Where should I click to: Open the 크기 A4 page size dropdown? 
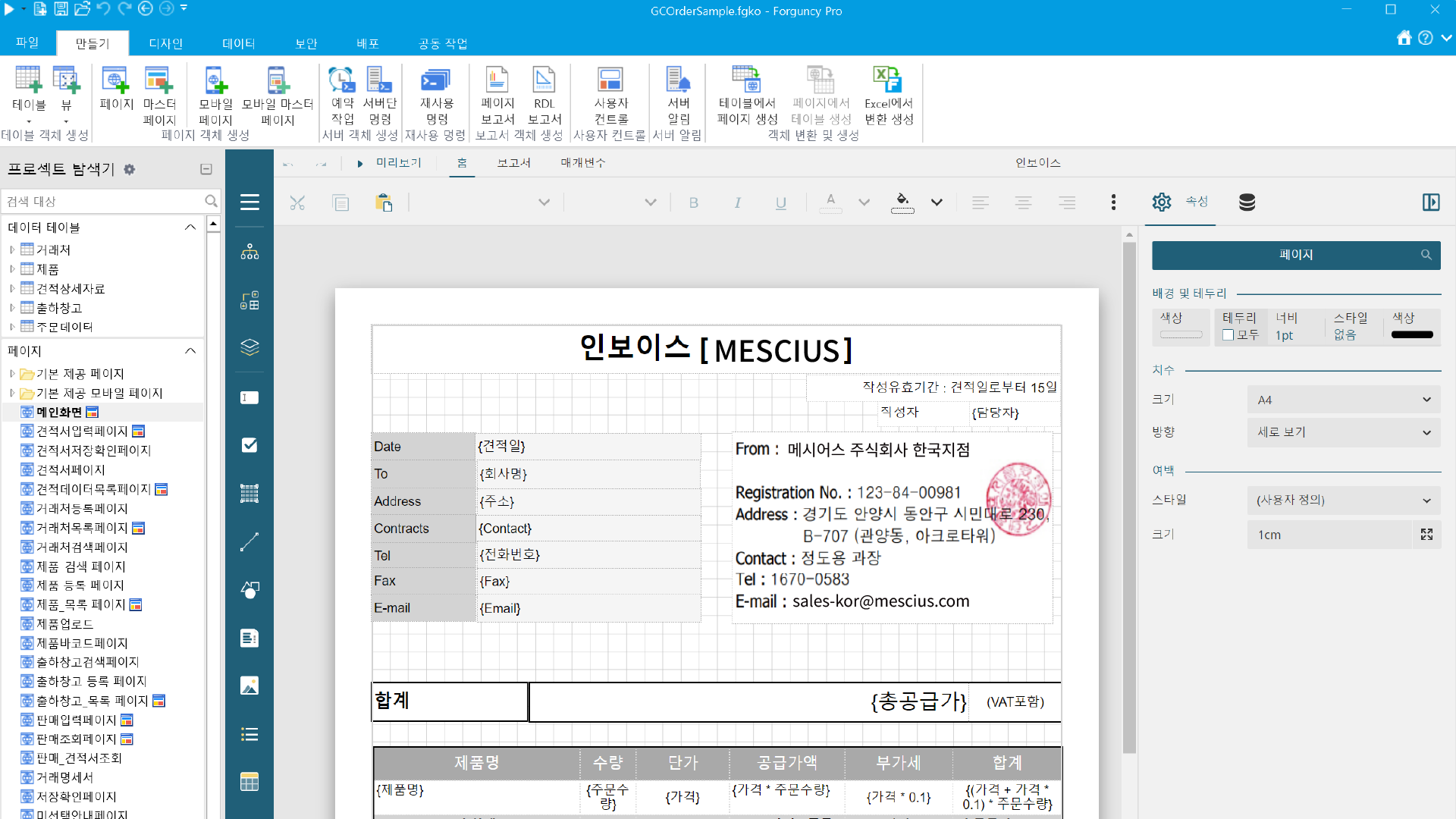coord(1344,400)
